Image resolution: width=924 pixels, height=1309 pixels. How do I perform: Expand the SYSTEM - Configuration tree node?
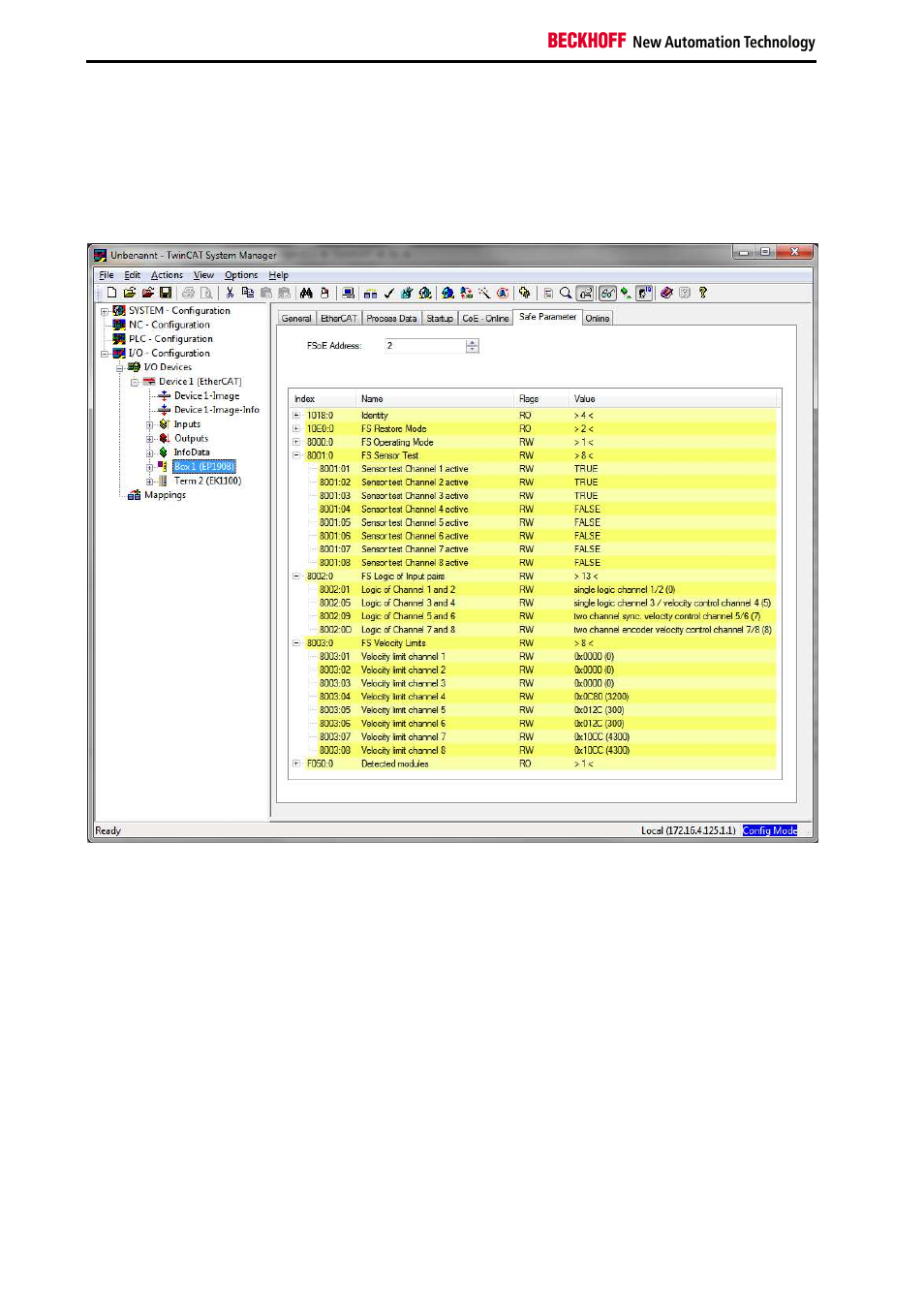click(105, 311)
